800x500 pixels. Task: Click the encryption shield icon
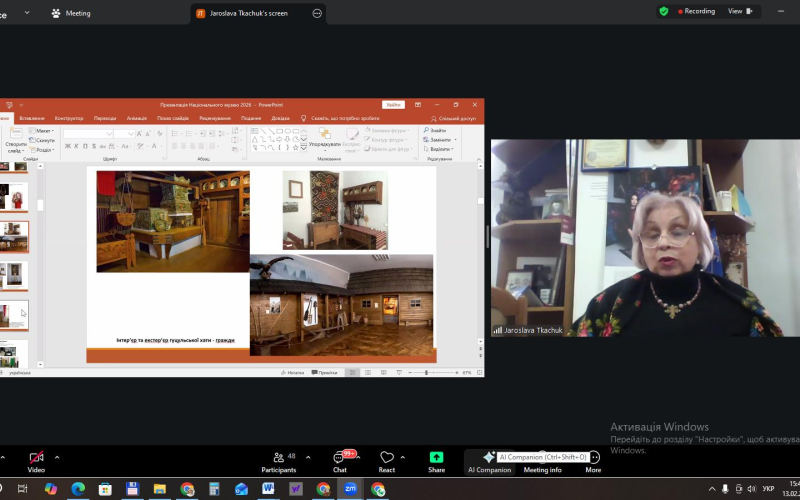click(663, 11)
